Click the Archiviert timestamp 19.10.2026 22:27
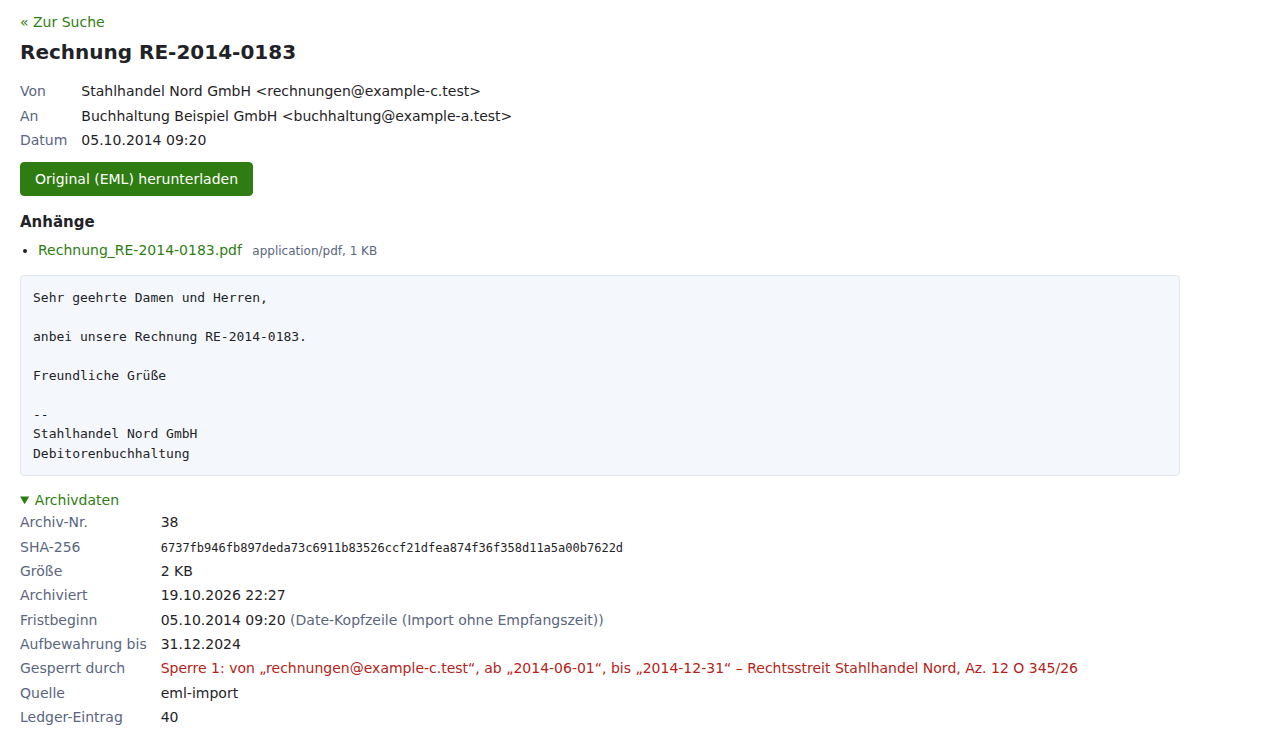 pos(223,595)
